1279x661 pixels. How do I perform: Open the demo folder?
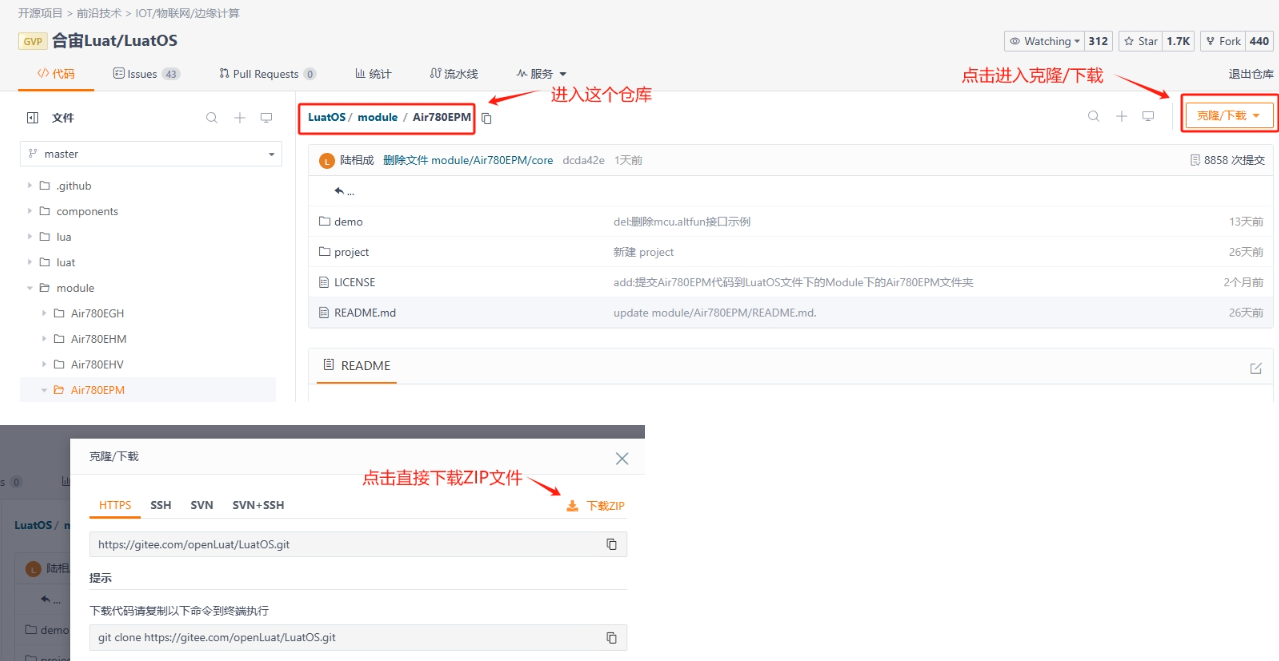pos(348,222)
